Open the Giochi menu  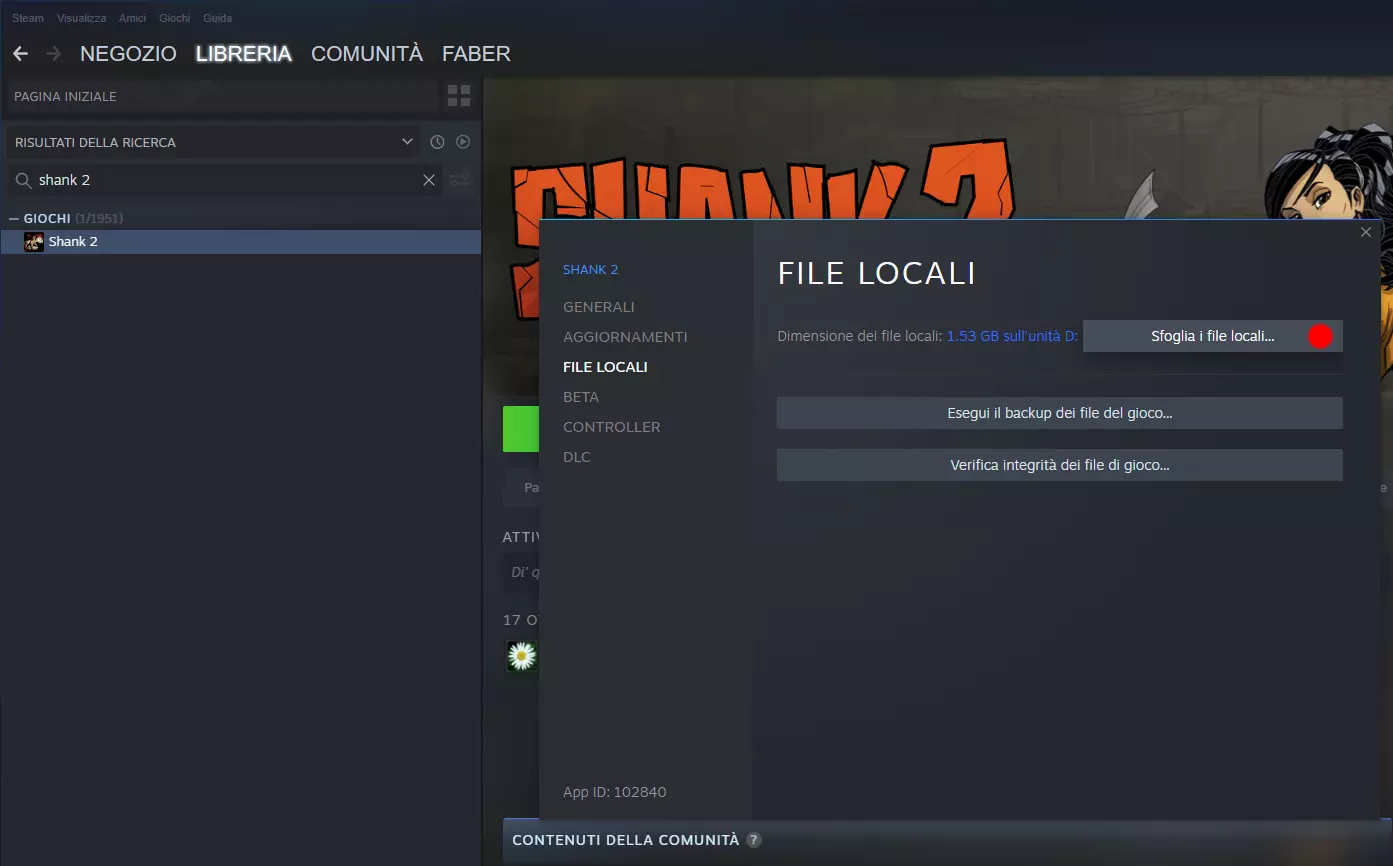175,18
